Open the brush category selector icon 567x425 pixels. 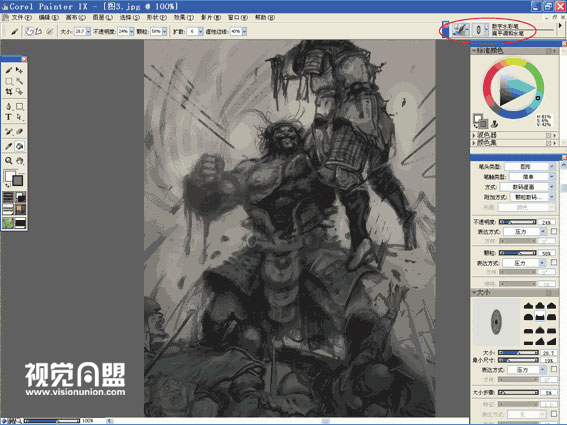coord(462,29)
